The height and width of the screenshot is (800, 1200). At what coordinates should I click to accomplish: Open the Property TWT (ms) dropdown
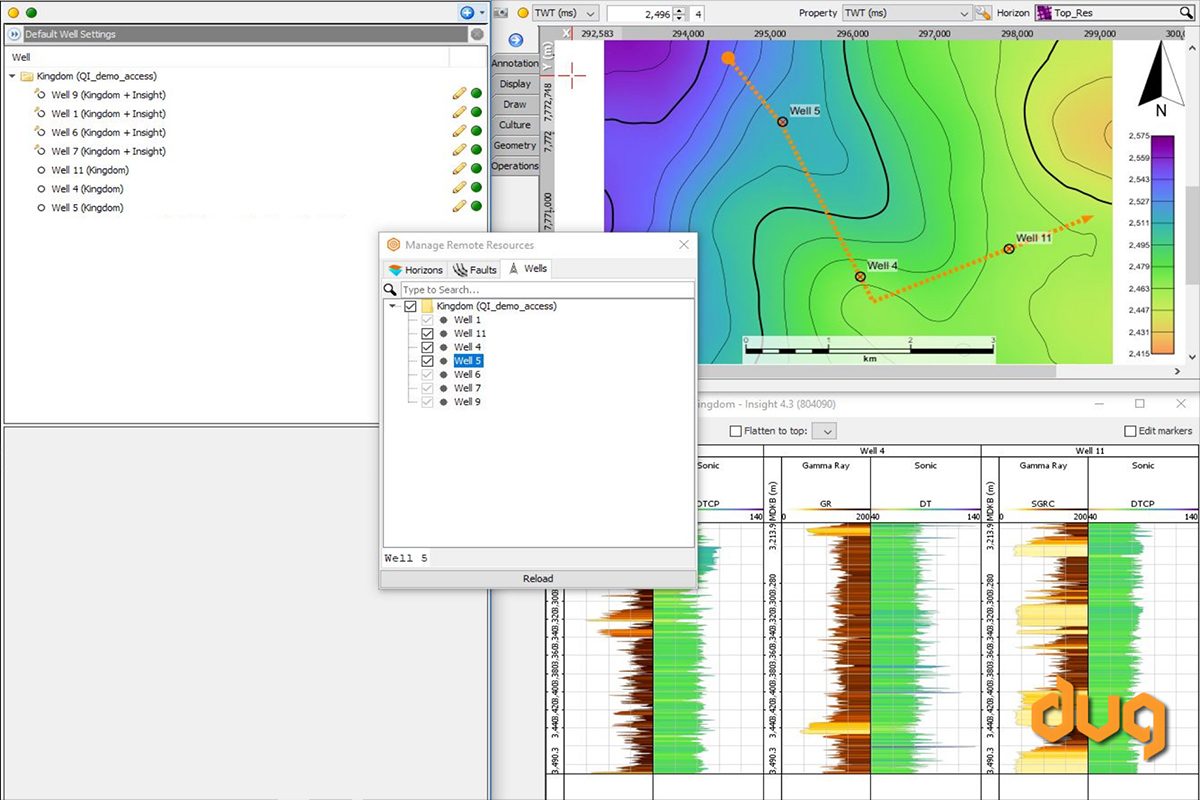click(906, 13)
